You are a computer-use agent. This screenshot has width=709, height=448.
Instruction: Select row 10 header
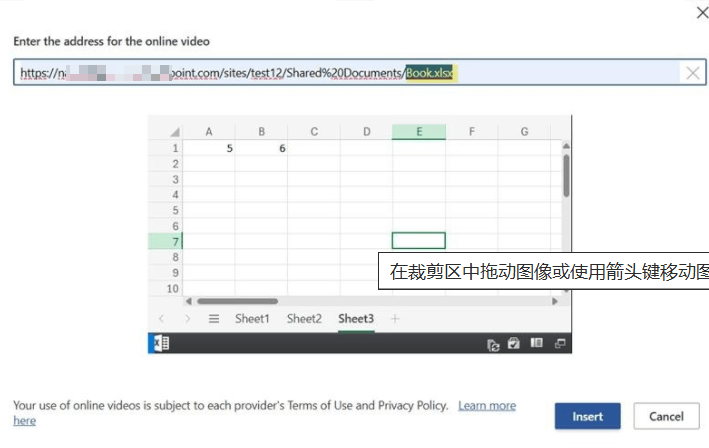click(165, 288)
